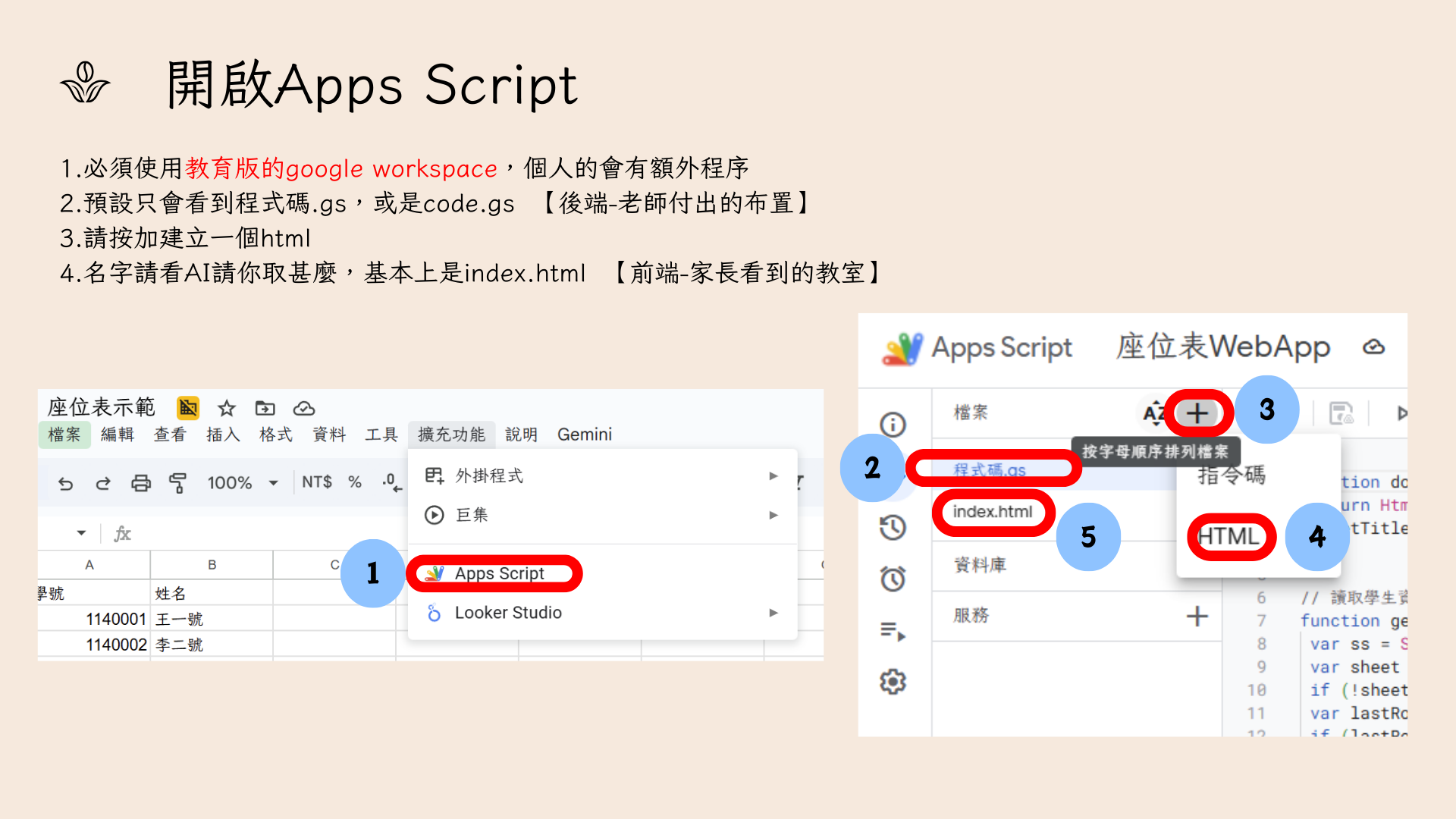Open the executions list icon
The image size is (1456, 819).
point(893,631)
